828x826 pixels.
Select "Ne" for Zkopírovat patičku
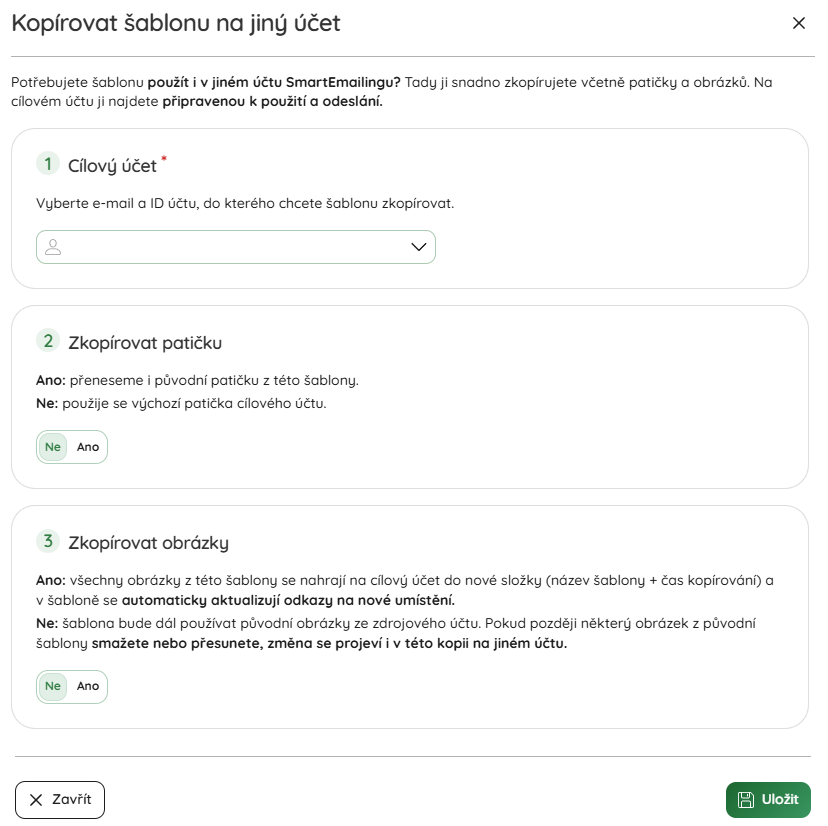tap(53, 447)
